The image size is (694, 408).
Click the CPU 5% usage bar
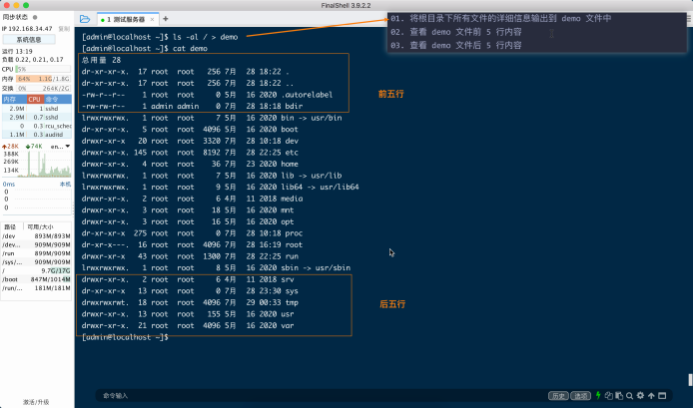43,69
